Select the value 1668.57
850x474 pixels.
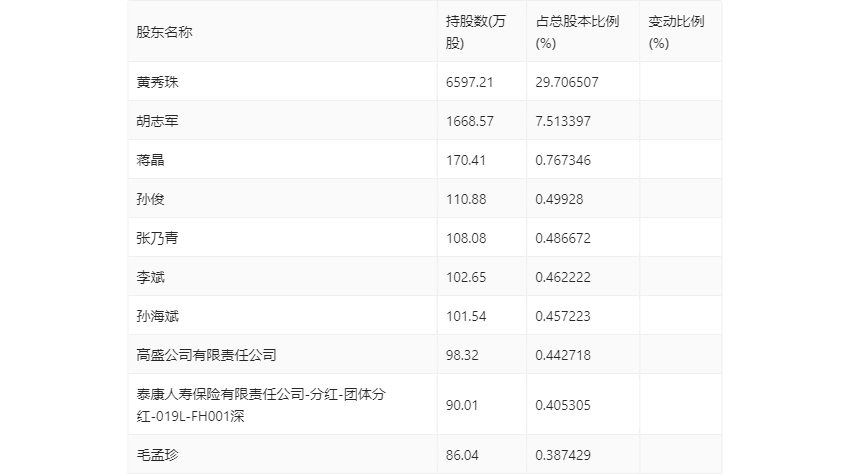click(x=469, y=121)
